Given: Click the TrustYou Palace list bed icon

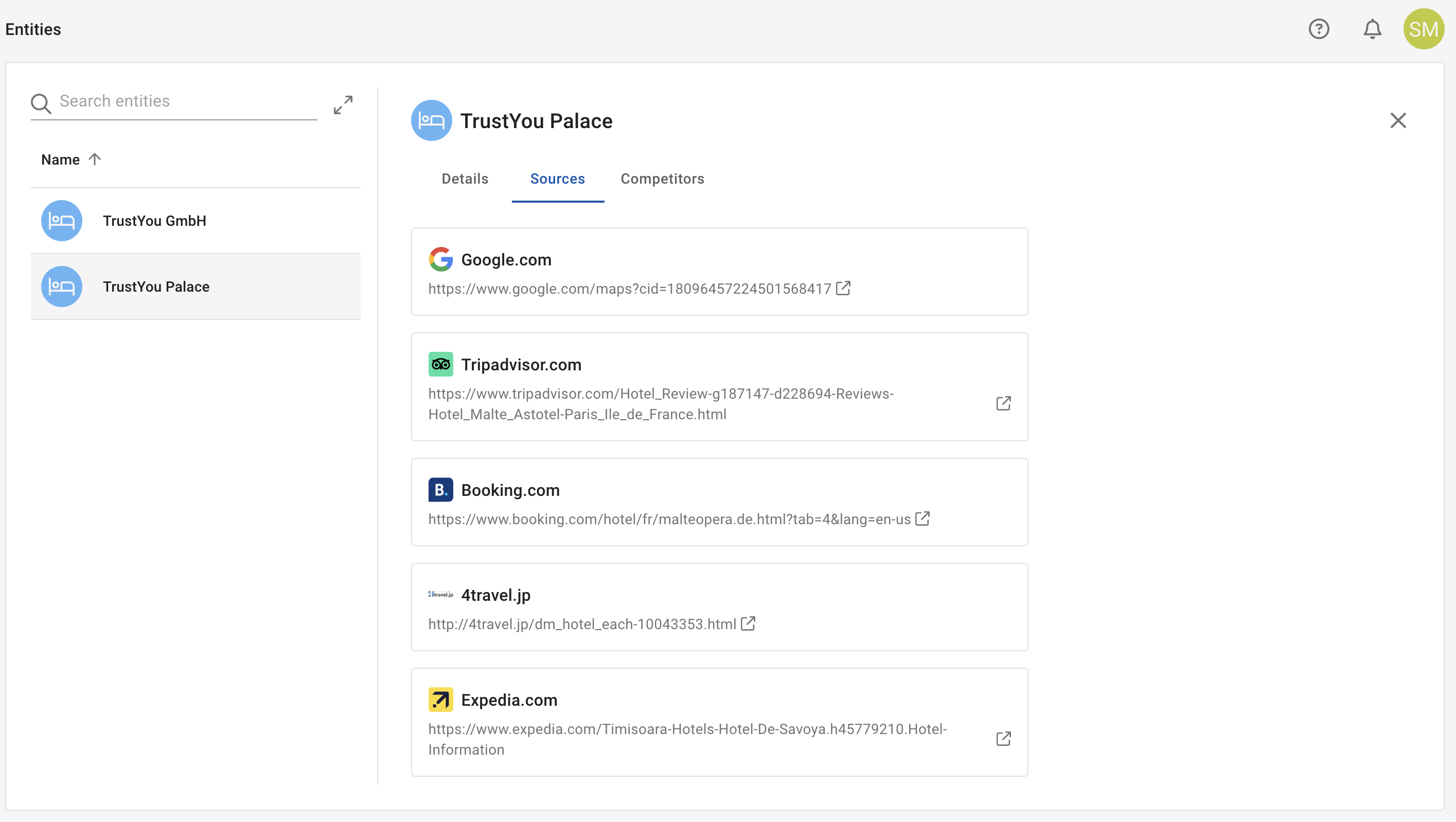Looking at the screenshot, I should 62,287.
